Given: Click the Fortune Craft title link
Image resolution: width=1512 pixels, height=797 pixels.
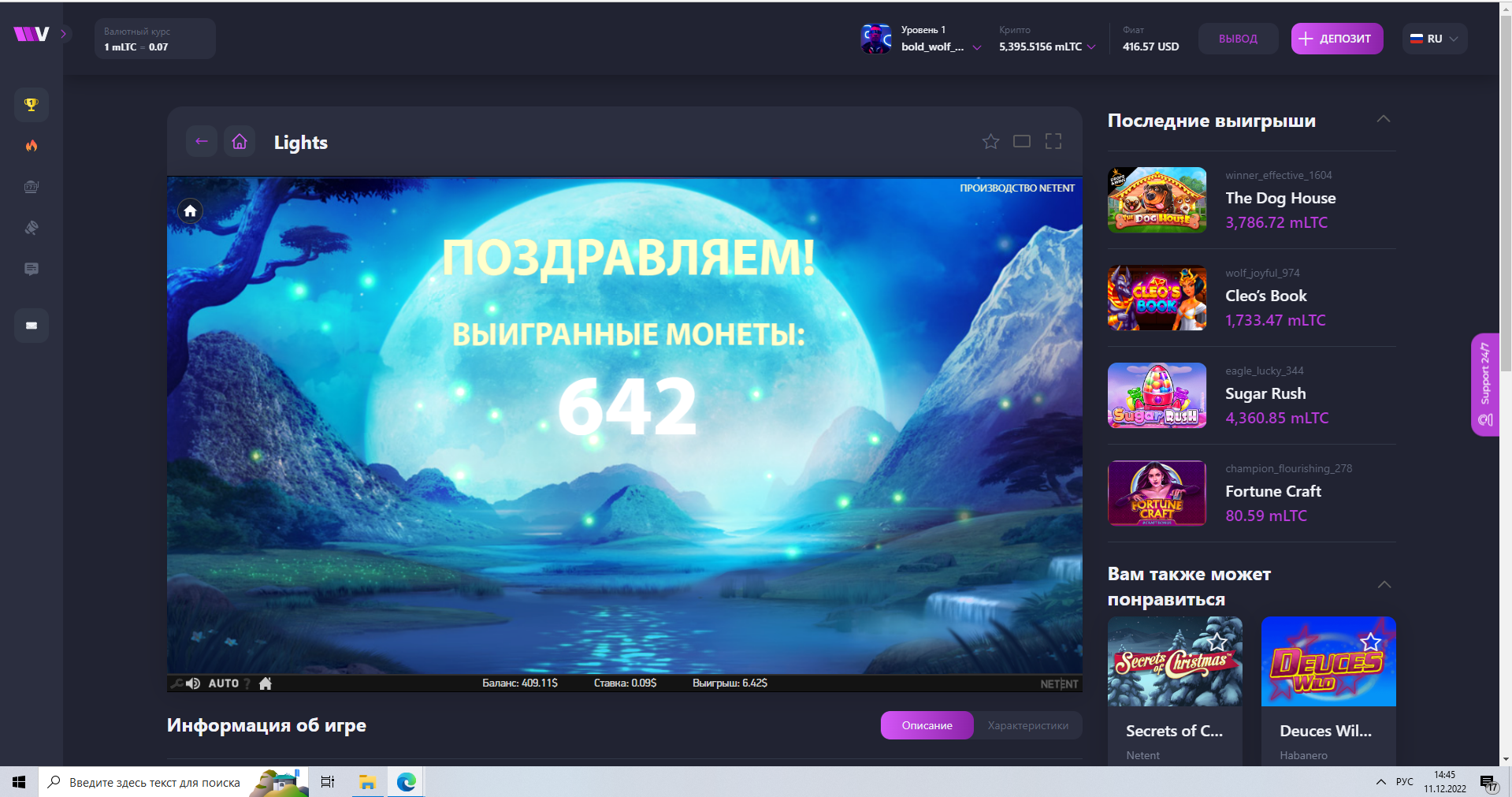Looking at the screenshot, I should pos(1273,491).
